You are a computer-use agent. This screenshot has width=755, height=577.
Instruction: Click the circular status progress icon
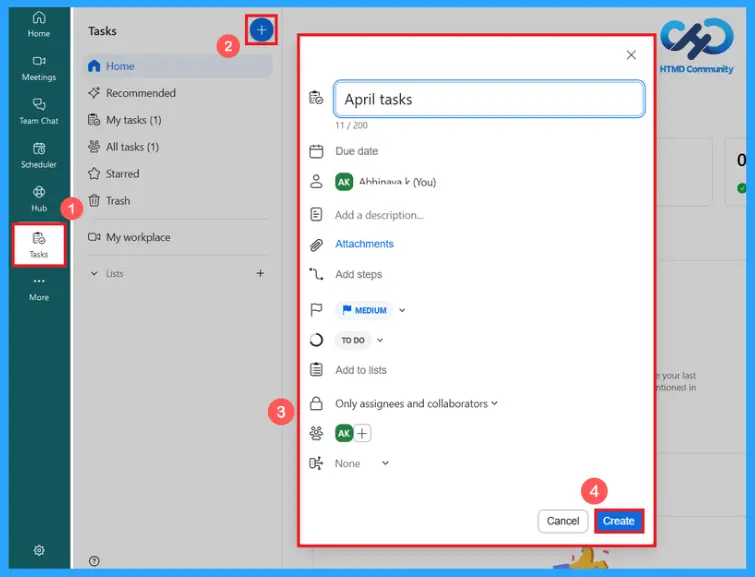(316, 340)
